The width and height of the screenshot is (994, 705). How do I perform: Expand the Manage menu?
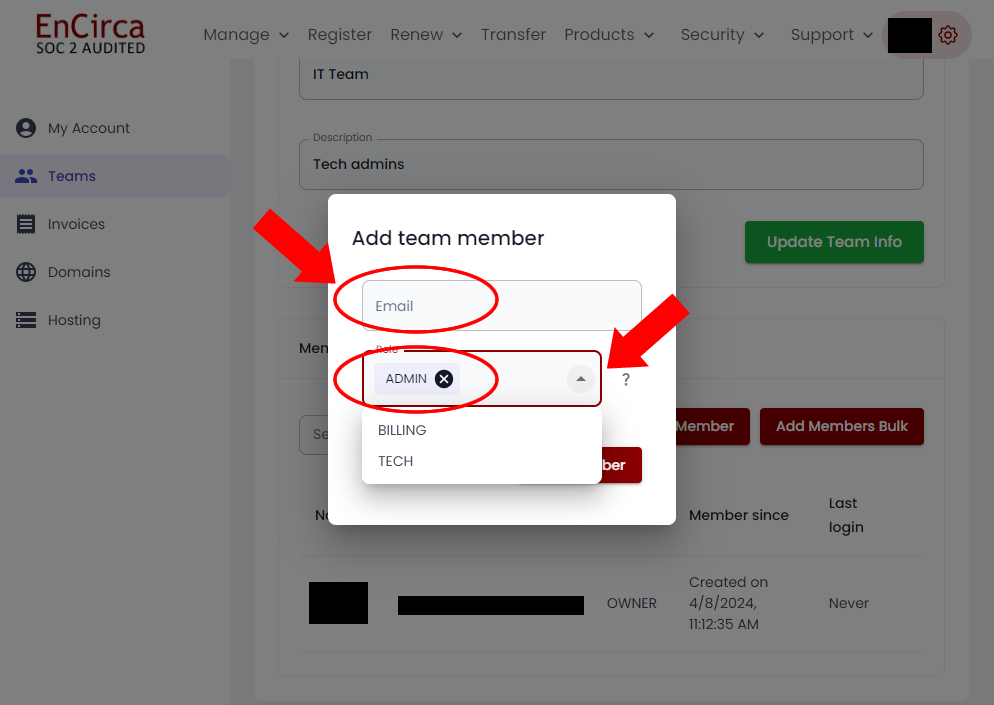pyautogui.click(x=245, y=35)
